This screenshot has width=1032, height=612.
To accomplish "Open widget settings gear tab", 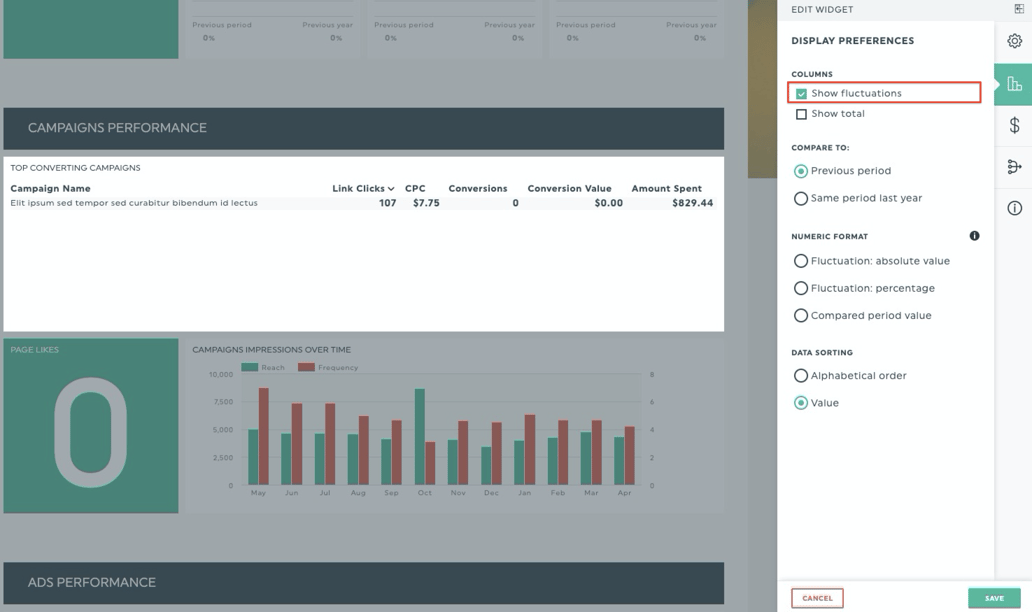I will [x=1014, y=41].
